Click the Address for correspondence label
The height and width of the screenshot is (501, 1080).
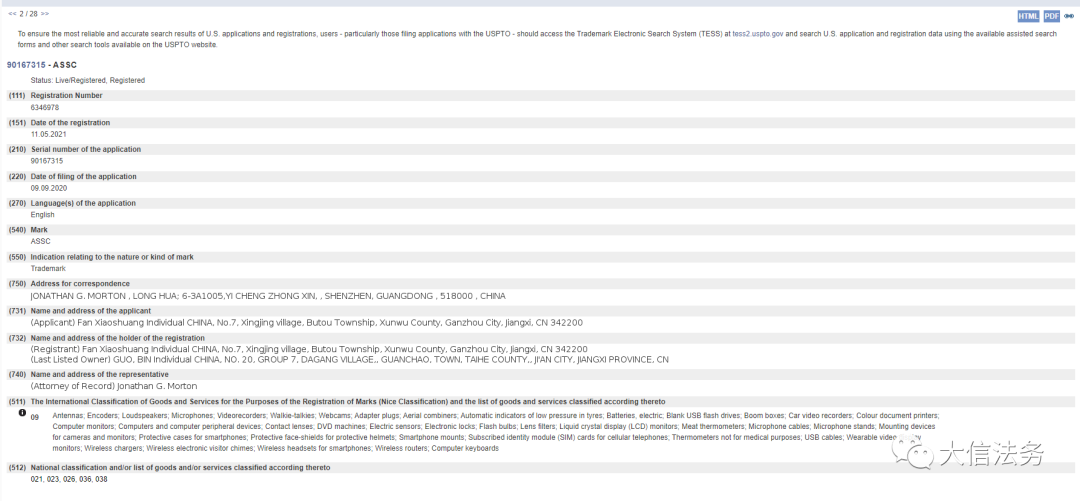click(81, 284)
